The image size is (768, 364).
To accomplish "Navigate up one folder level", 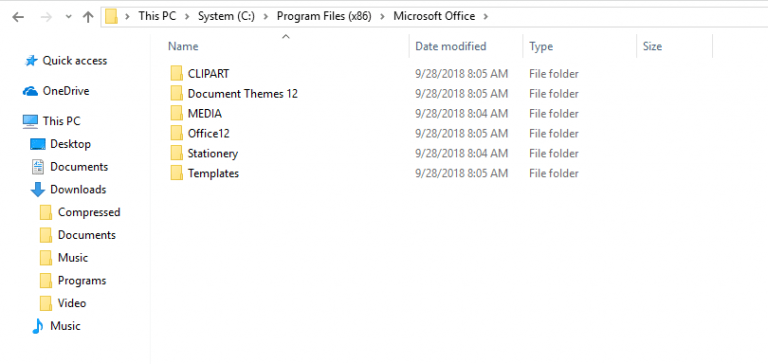I will pos(88,17).
